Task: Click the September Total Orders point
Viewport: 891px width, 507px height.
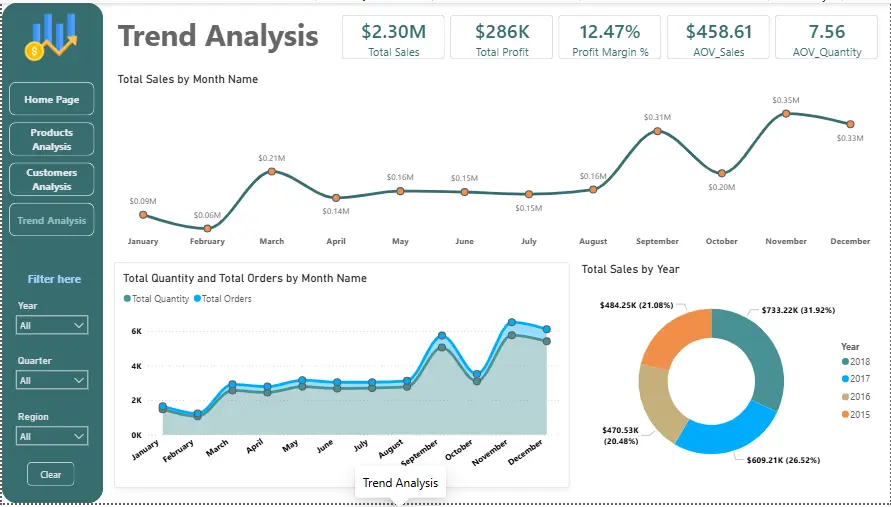Action: [442, 335]
